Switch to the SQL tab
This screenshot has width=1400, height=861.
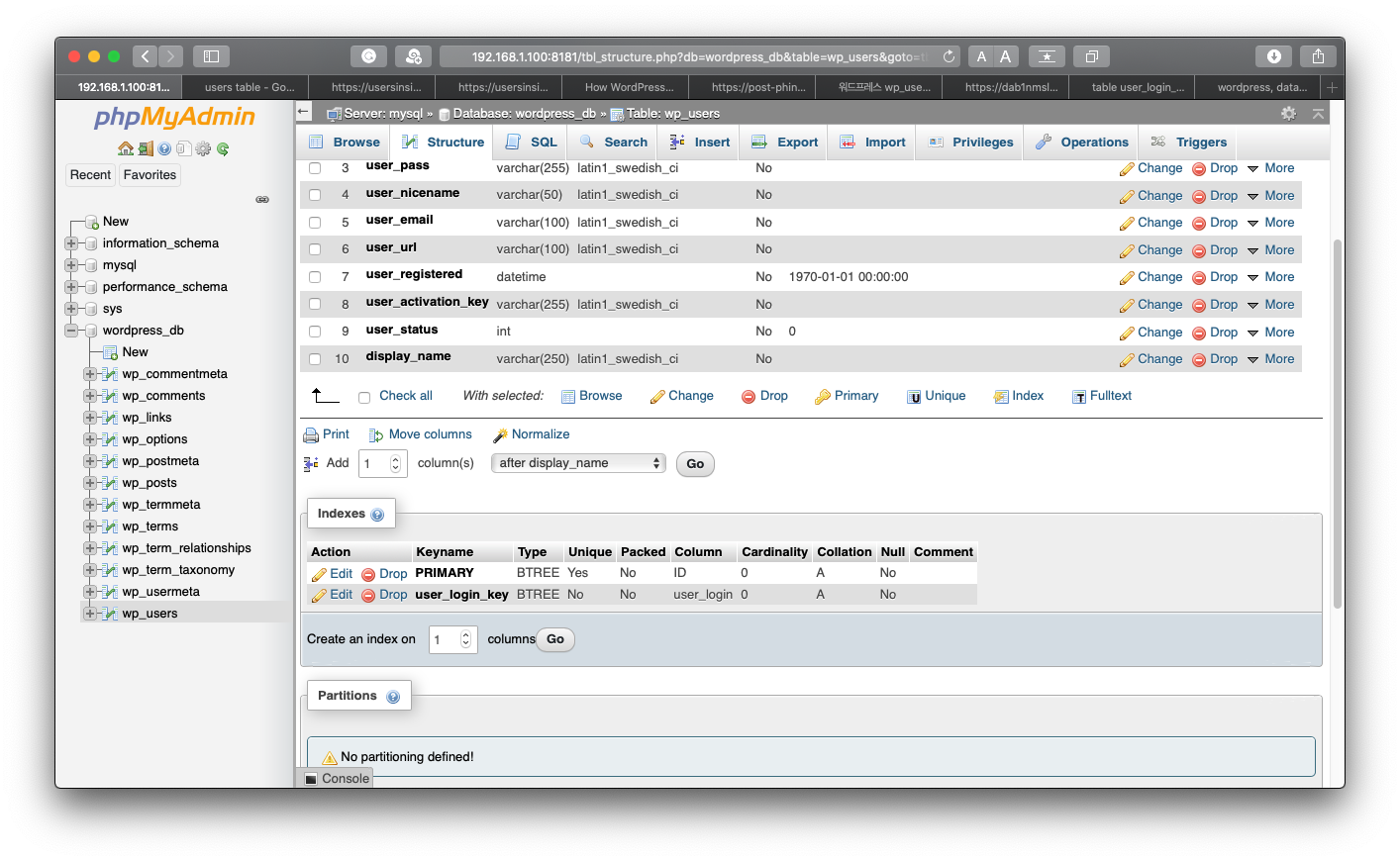click(532, 143)
